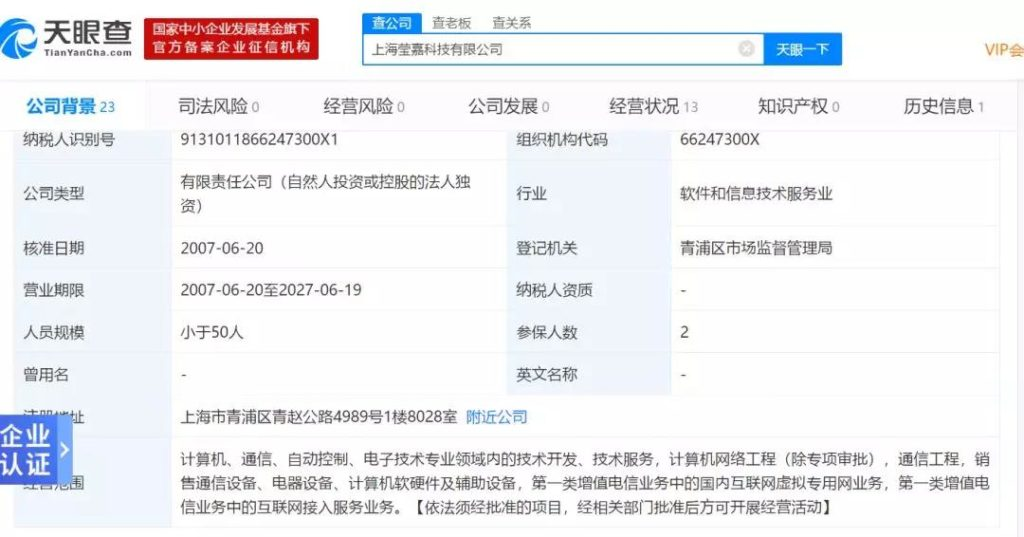Select registration authority 青浦区市场监督管理局
1024x537 pixels.
click(x=756, y=248)
